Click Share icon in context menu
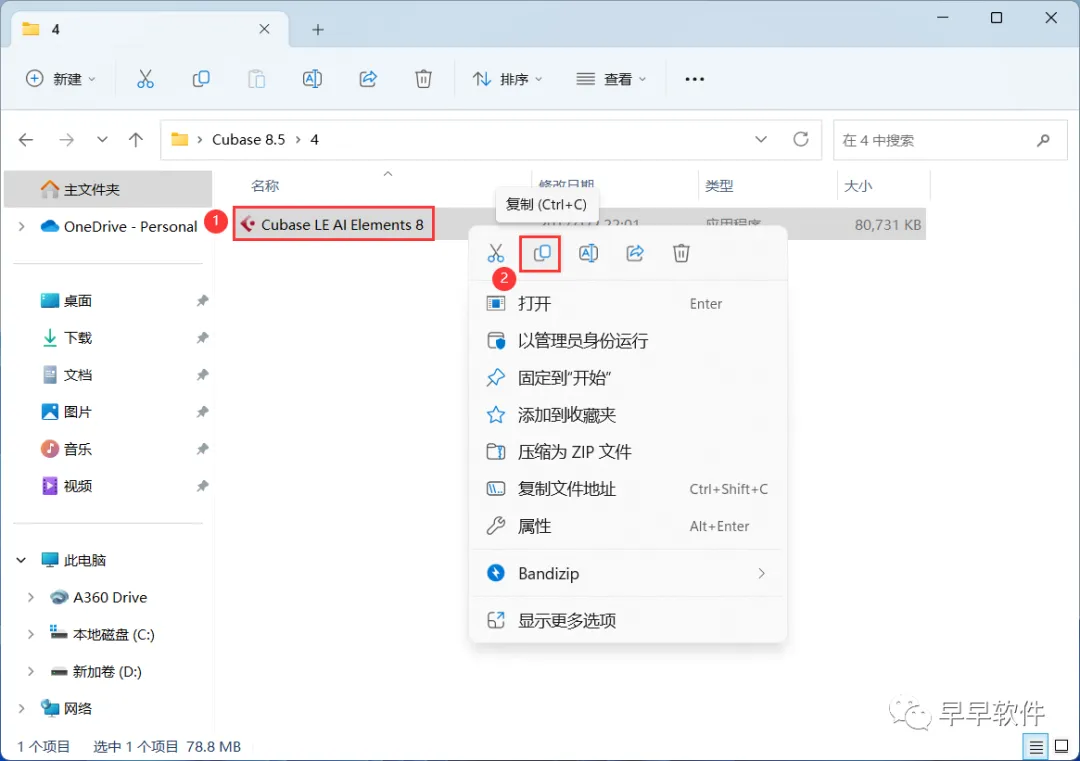This screenshot has height=761, width=1080. coord(634,253)
